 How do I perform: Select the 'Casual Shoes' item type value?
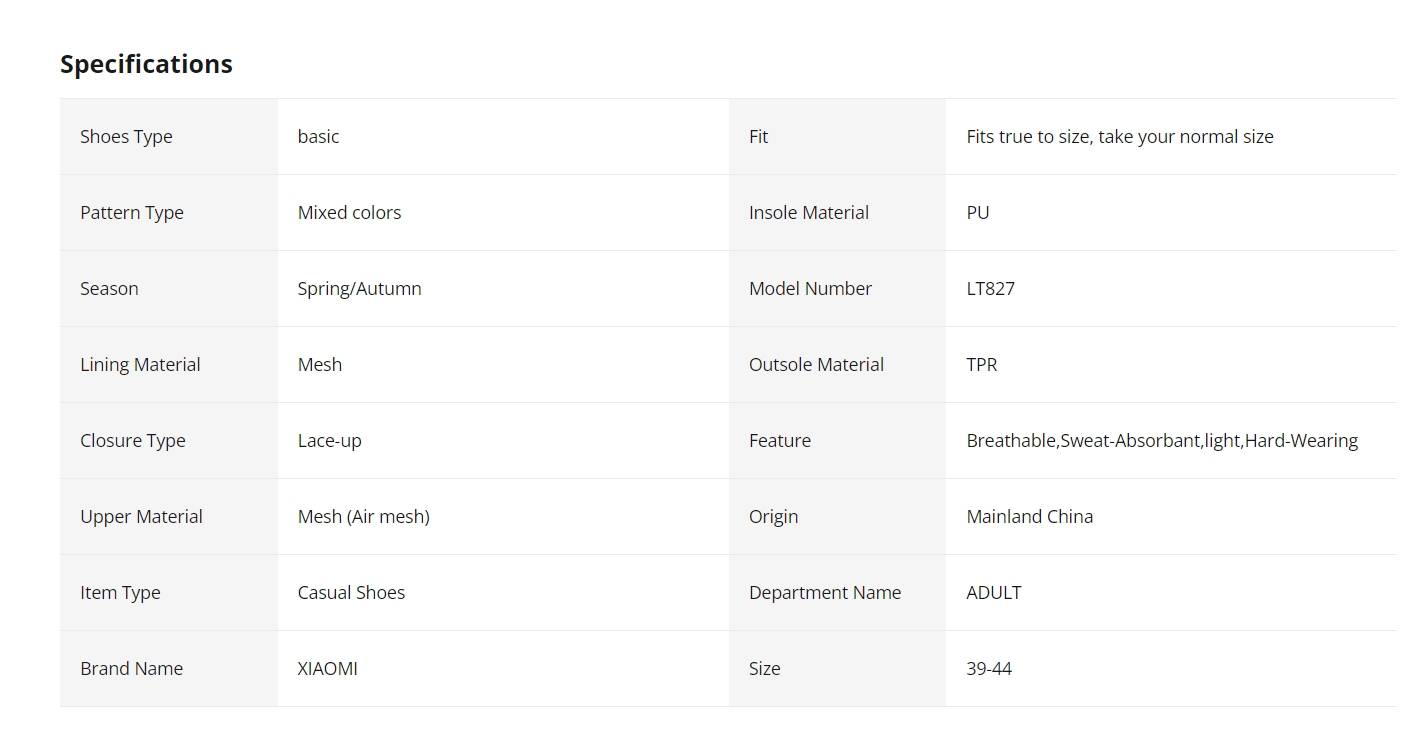pyautogui.click(x=351, y=593)
